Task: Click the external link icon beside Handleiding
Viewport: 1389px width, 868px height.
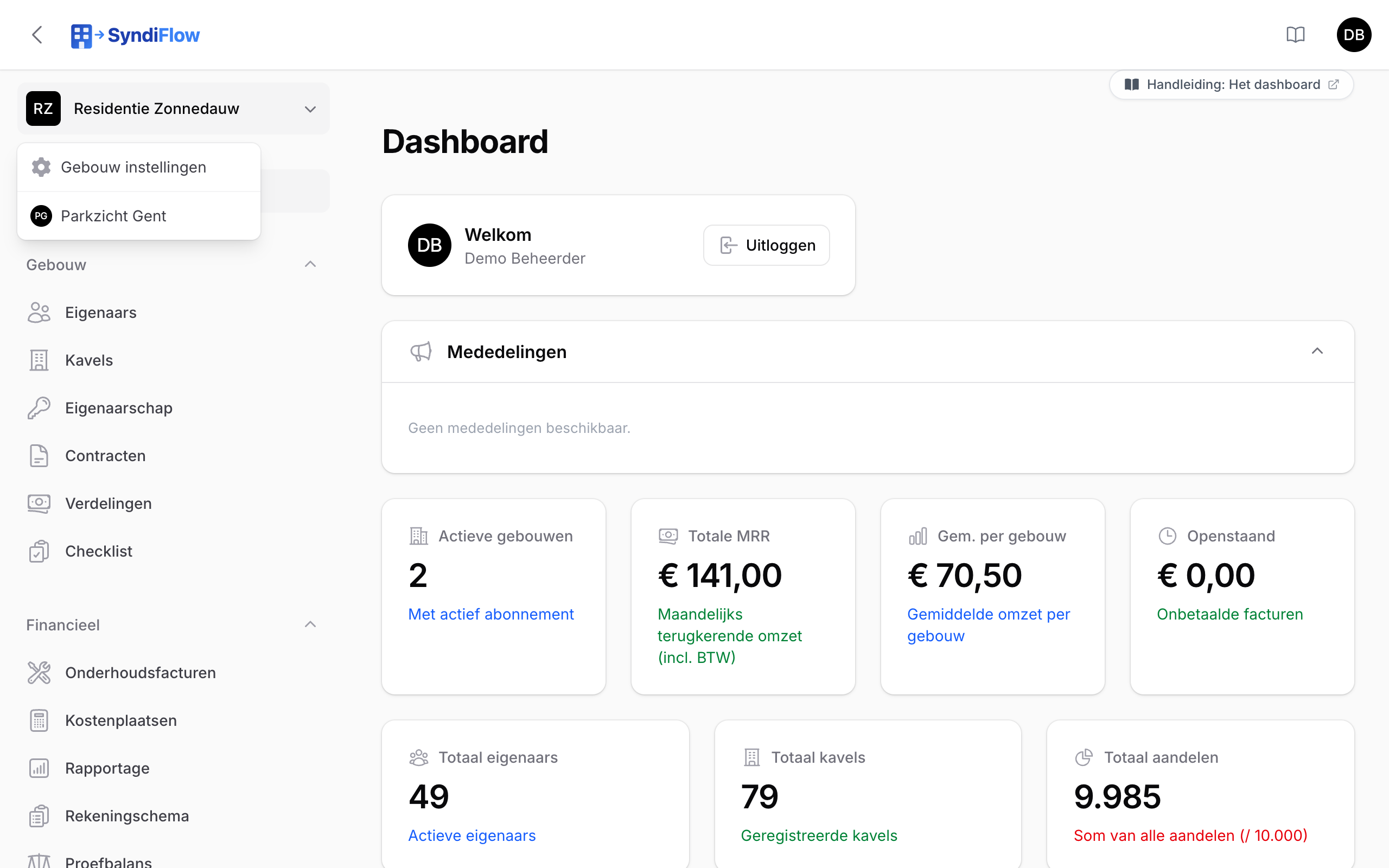Action: click(x=1334, y=85)
